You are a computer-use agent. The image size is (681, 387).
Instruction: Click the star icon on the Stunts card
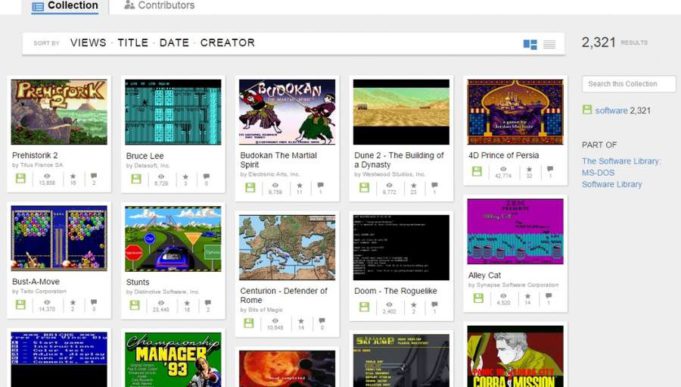click(x=187, y=303)
